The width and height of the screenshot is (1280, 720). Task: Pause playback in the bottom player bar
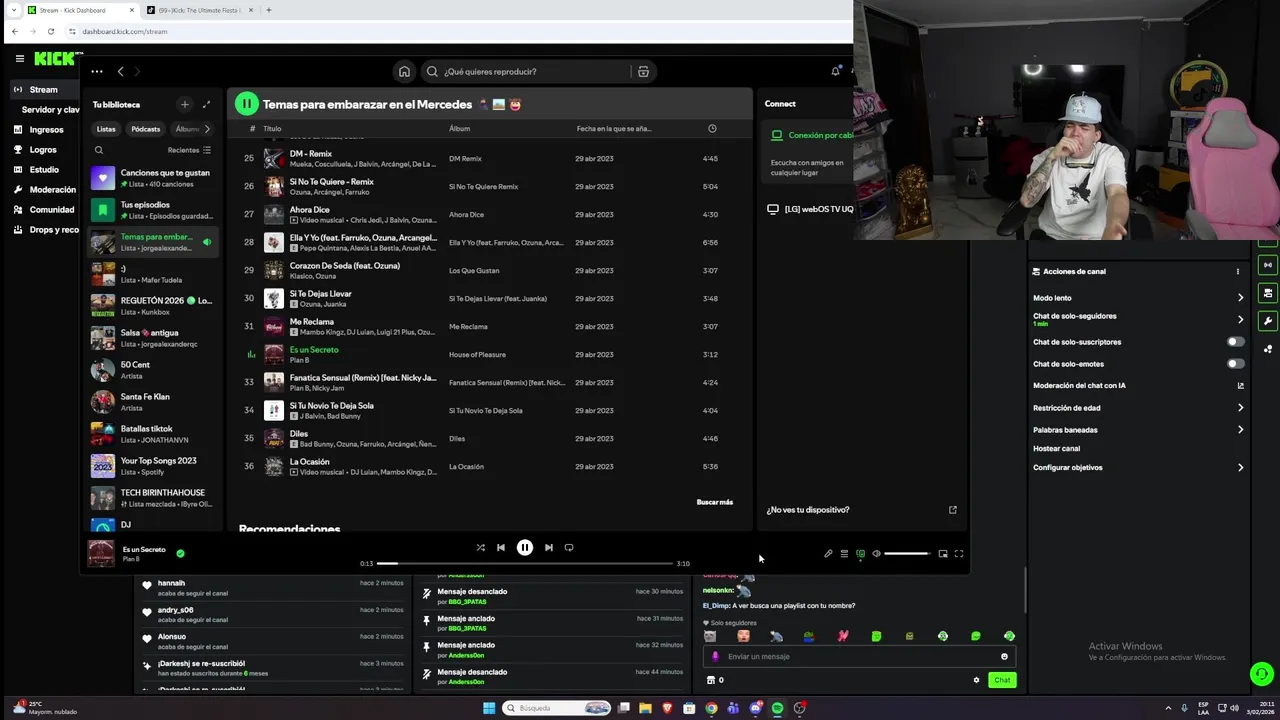pos(525,547)
